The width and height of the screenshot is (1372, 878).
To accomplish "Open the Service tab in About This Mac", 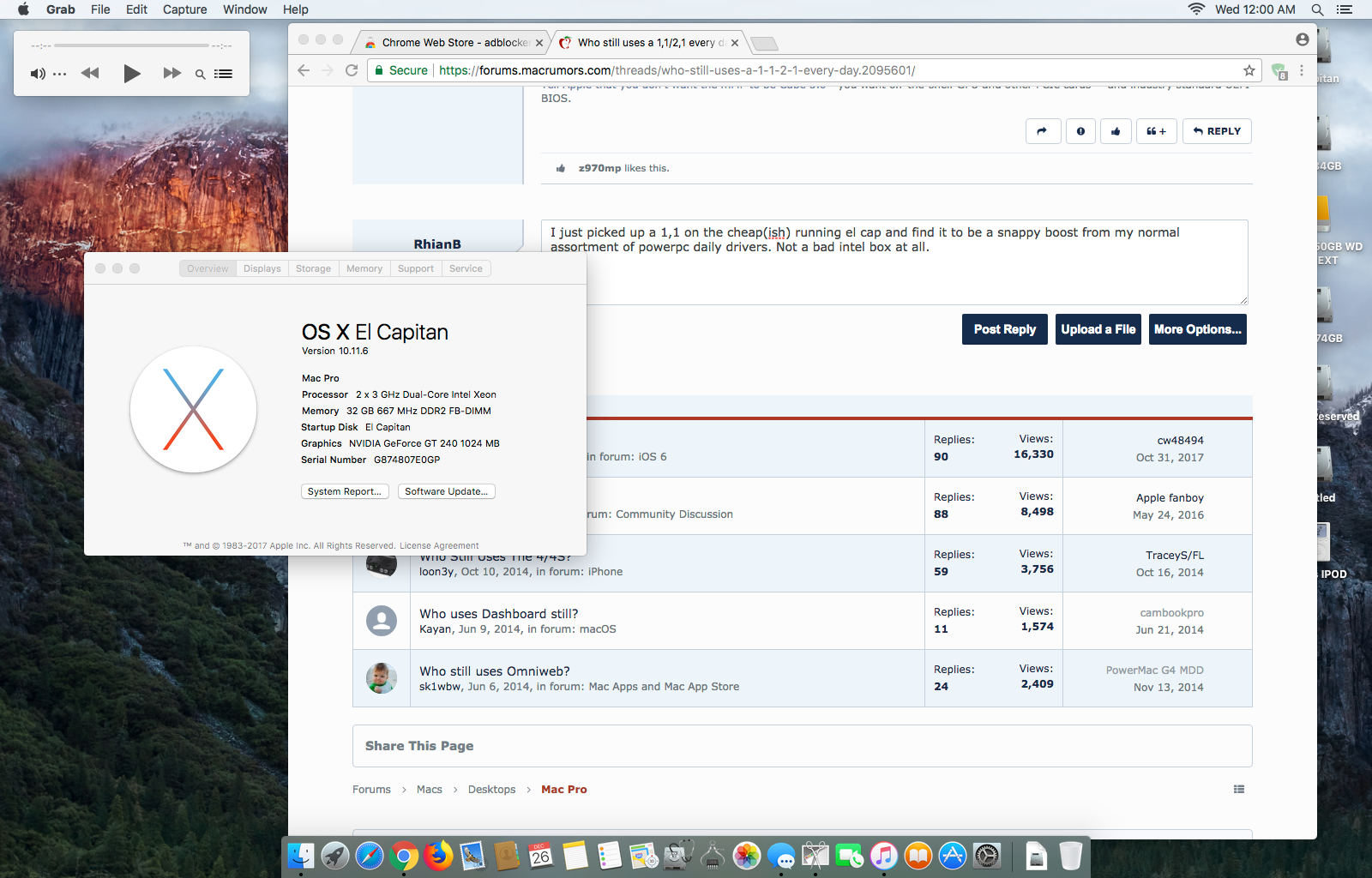I will (x=466, y=268).
